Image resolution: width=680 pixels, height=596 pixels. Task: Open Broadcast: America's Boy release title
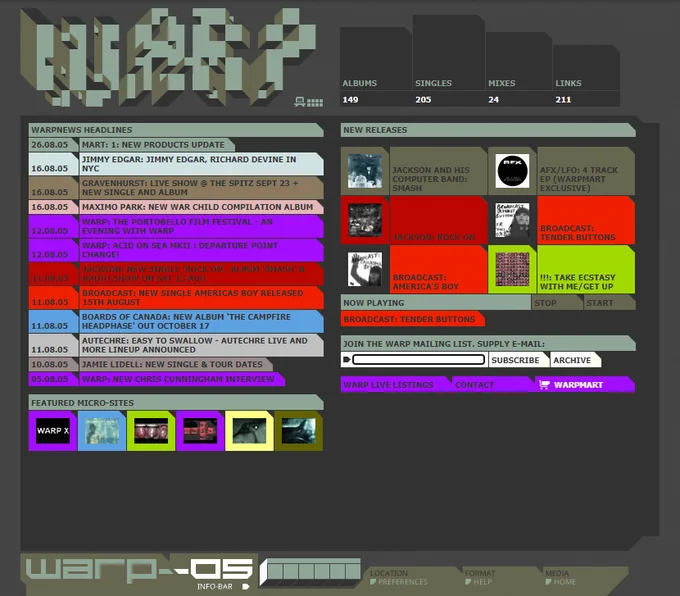438,269
